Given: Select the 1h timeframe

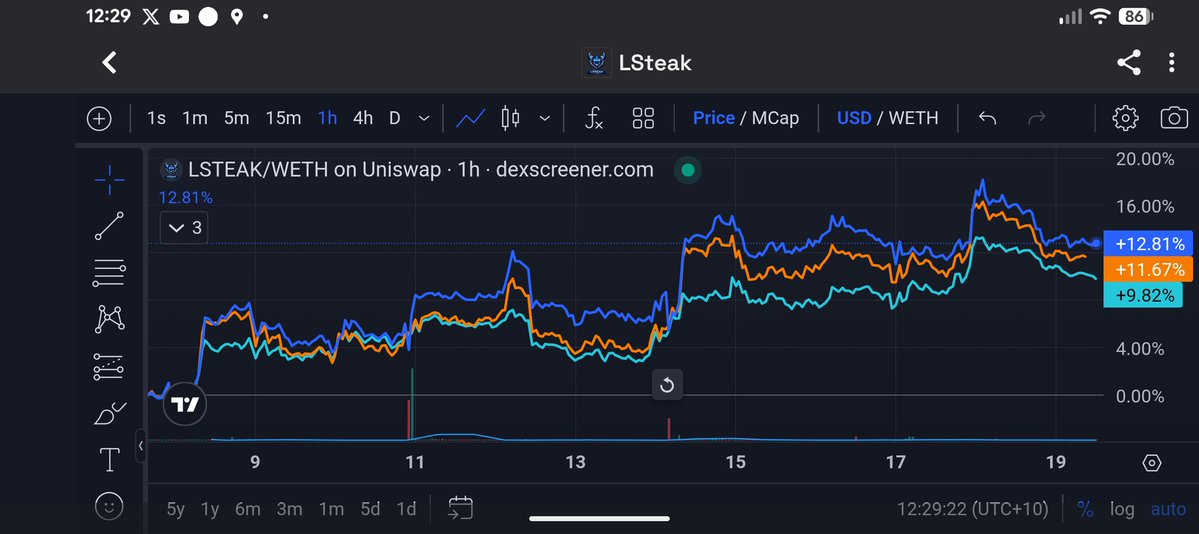Looking at the screenshot, I should click(327, 119).
